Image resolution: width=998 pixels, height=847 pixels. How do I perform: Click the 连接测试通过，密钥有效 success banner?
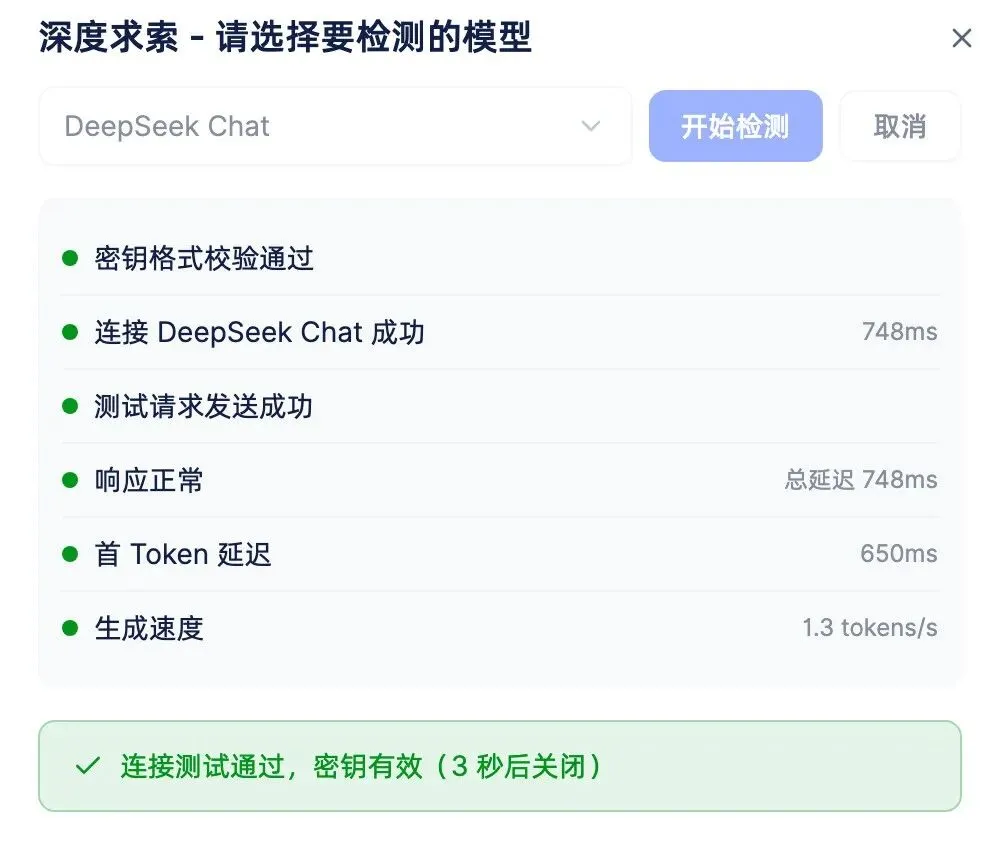[500, 766]
